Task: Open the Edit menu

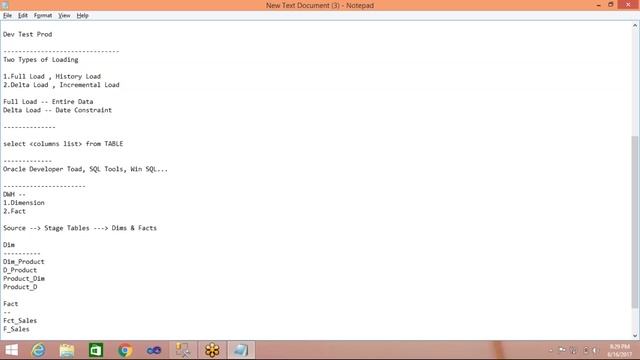Action: 22,16
